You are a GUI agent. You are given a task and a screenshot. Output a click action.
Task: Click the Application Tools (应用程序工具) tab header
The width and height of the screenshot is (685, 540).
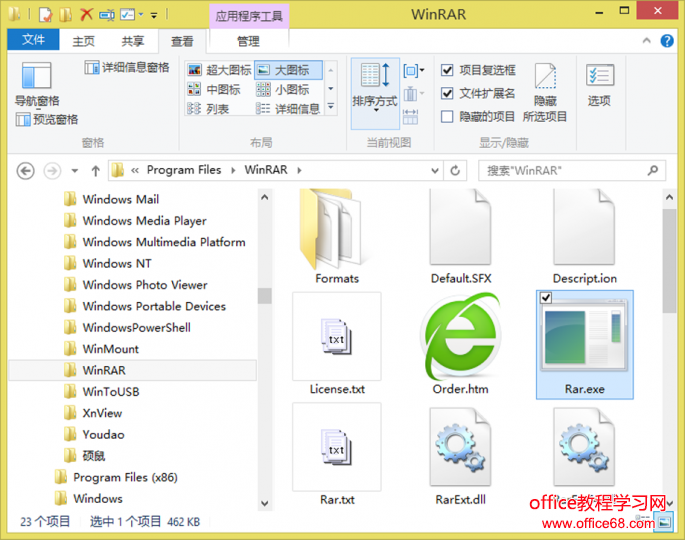(x=249, y=16)
